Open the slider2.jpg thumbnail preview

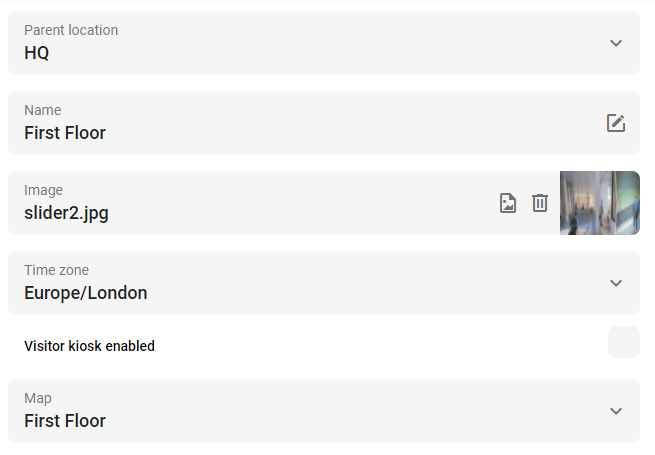599,203
